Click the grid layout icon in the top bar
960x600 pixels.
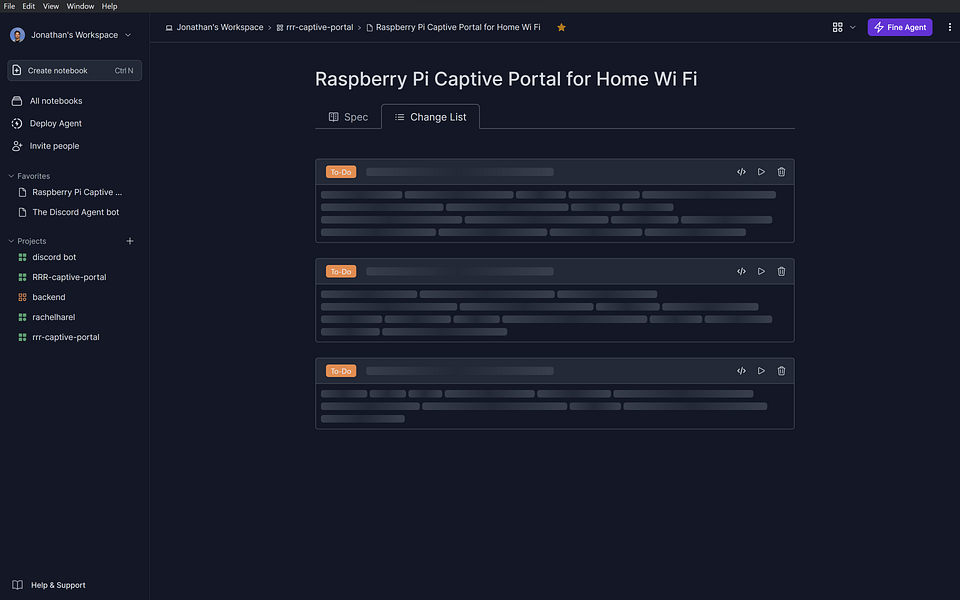(836, 27)
